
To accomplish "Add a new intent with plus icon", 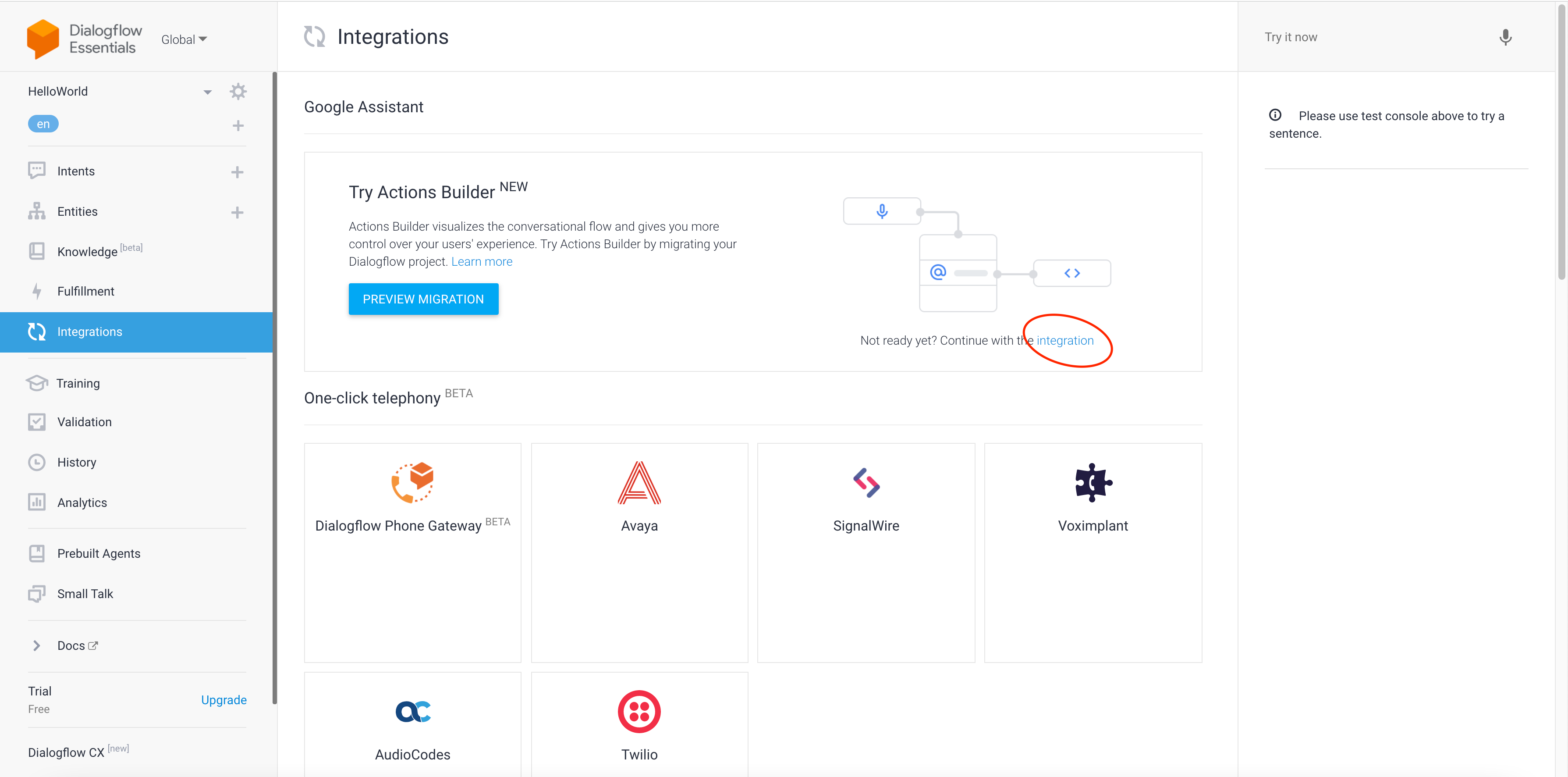I will 238,172.
